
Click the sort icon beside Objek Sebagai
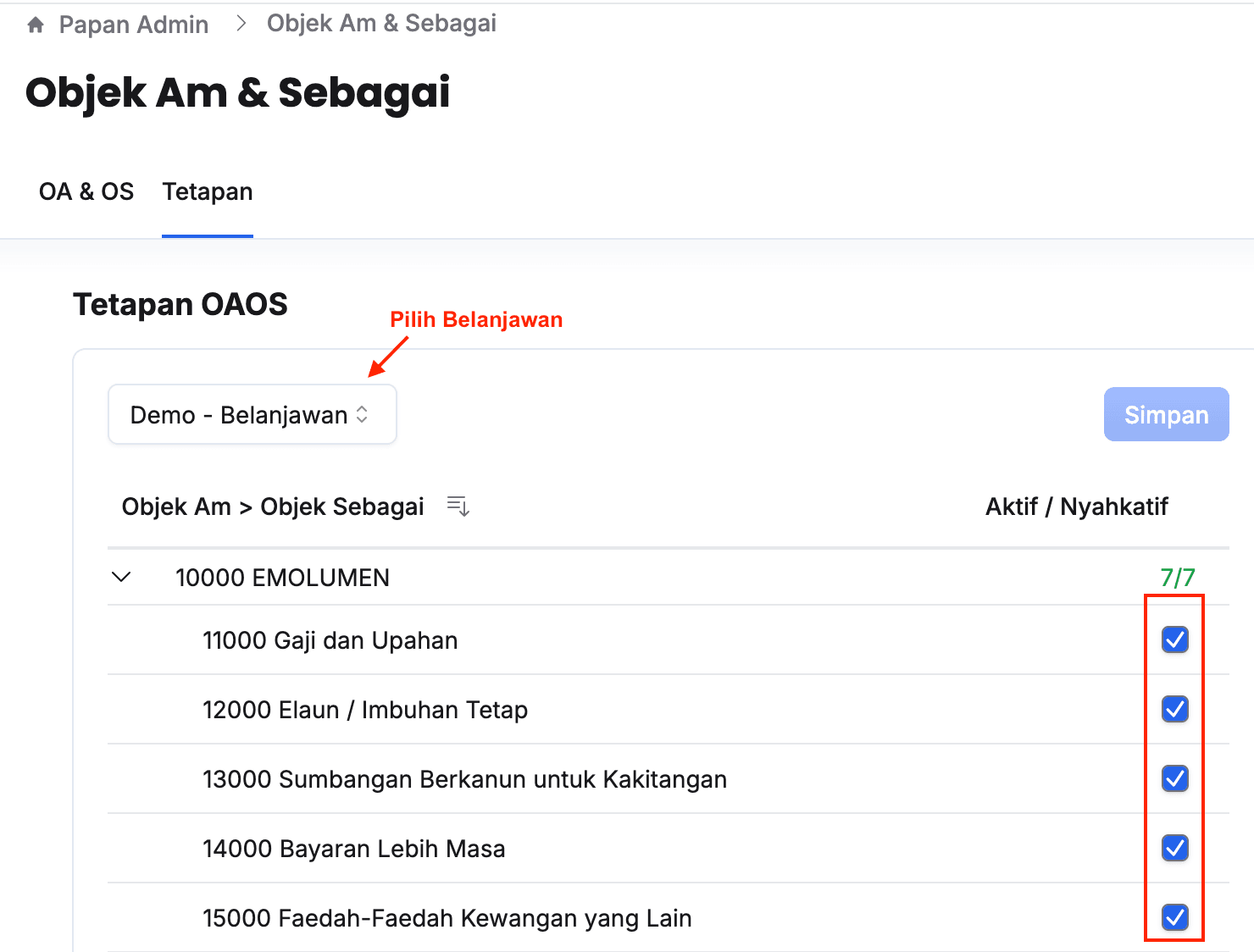[458, 506]
